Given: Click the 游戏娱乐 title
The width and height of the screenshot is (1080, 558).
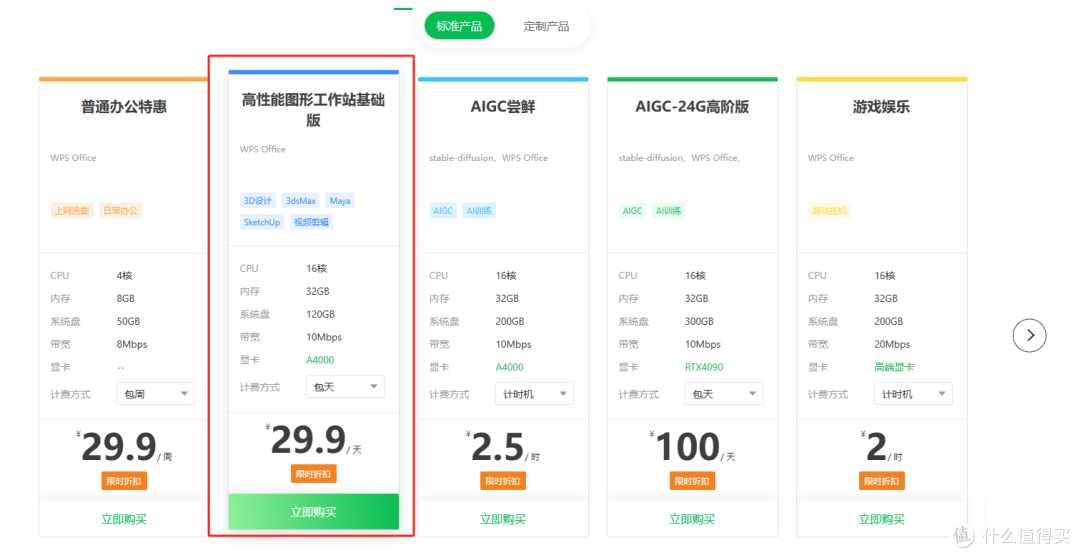Looking at the screenshot, I should (882, 107).
